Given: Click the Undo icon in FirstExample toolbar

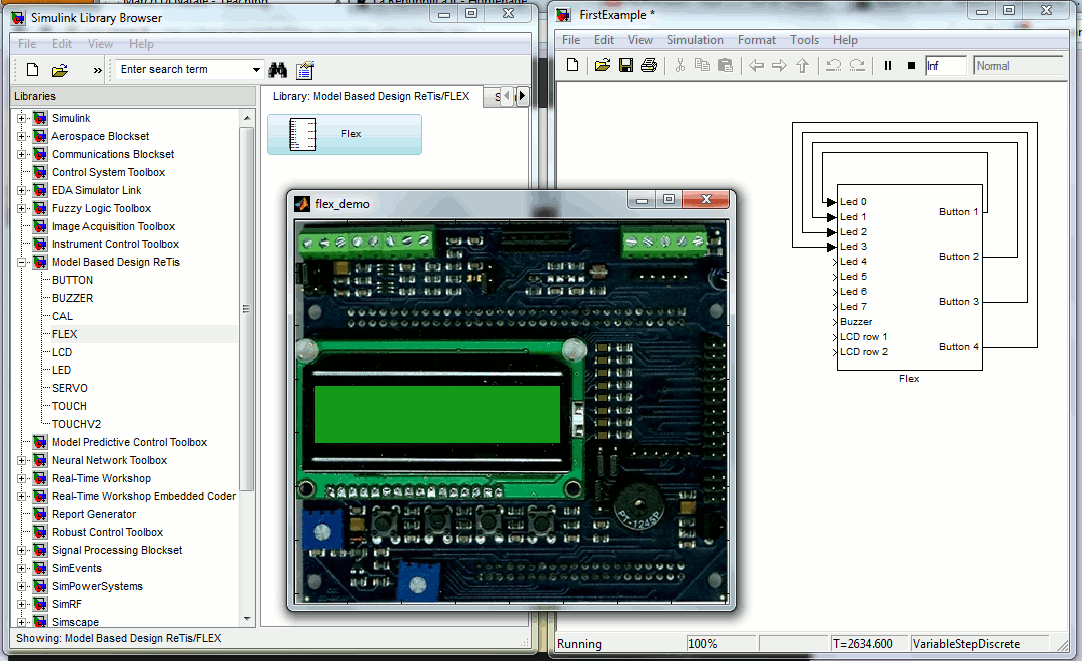Looking at the screenshot, I should [x=834, y=66].
